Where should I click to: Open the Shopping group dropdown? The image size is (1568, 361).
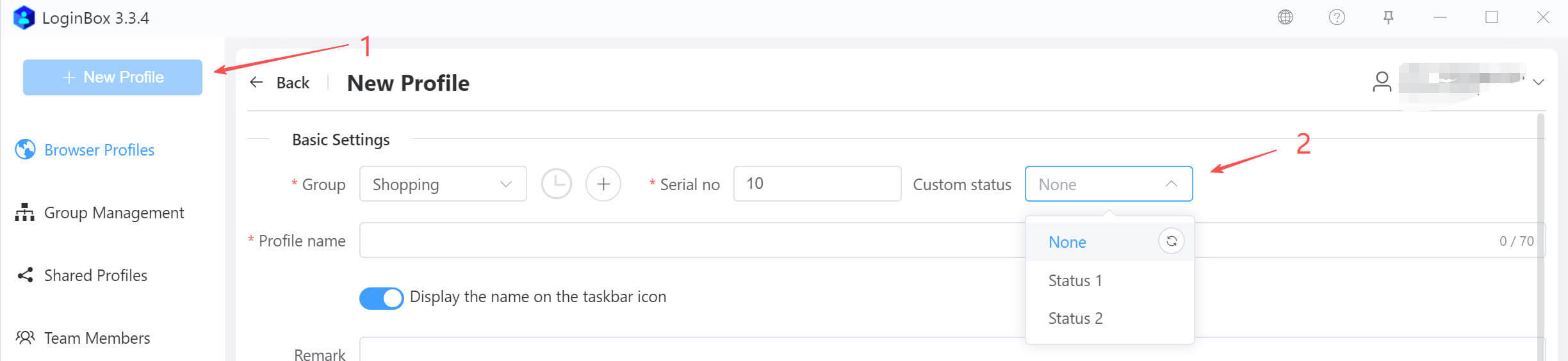(x=443, y=184)
